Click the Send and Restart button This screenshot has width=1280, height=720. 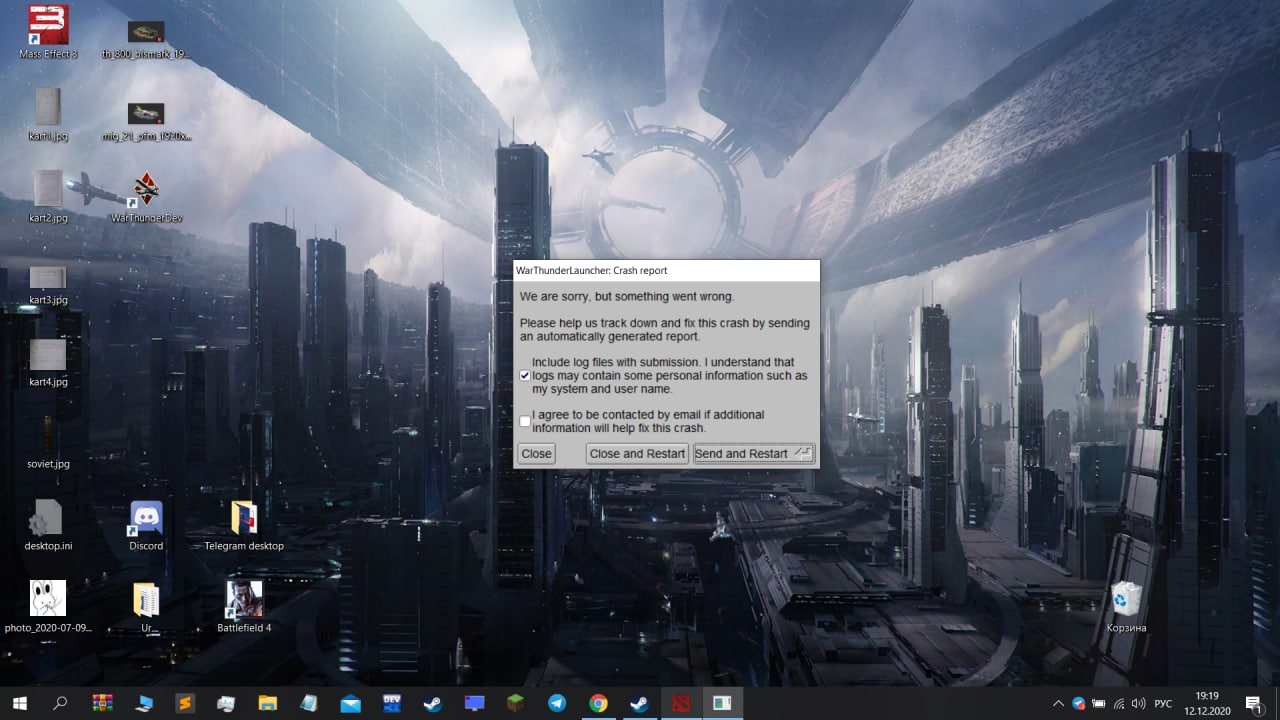(754, 454)
